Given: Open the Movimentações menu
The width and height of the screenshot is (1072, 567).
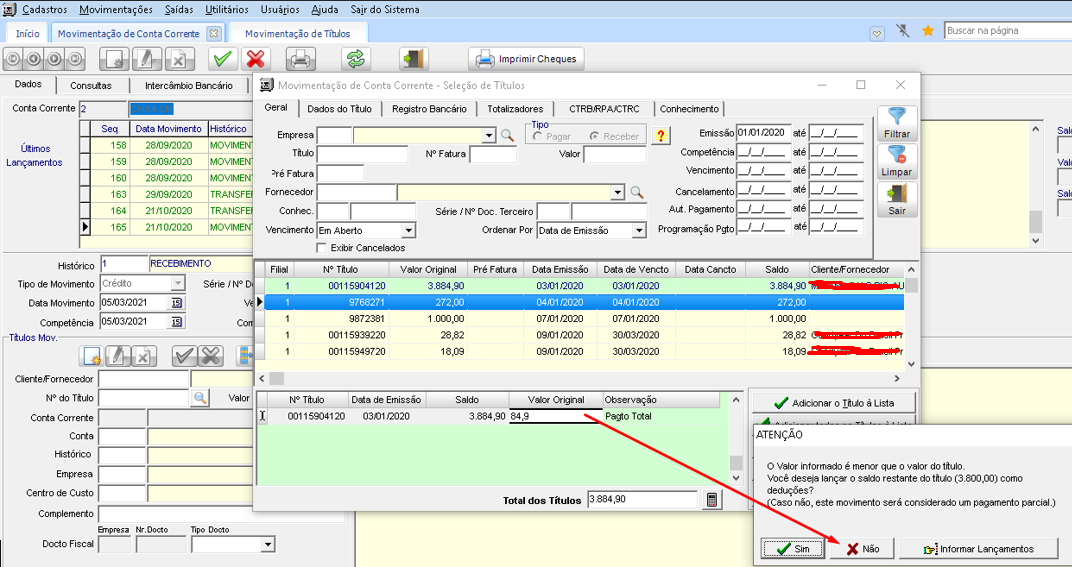Looking at the screenshot, I should 115,9.
